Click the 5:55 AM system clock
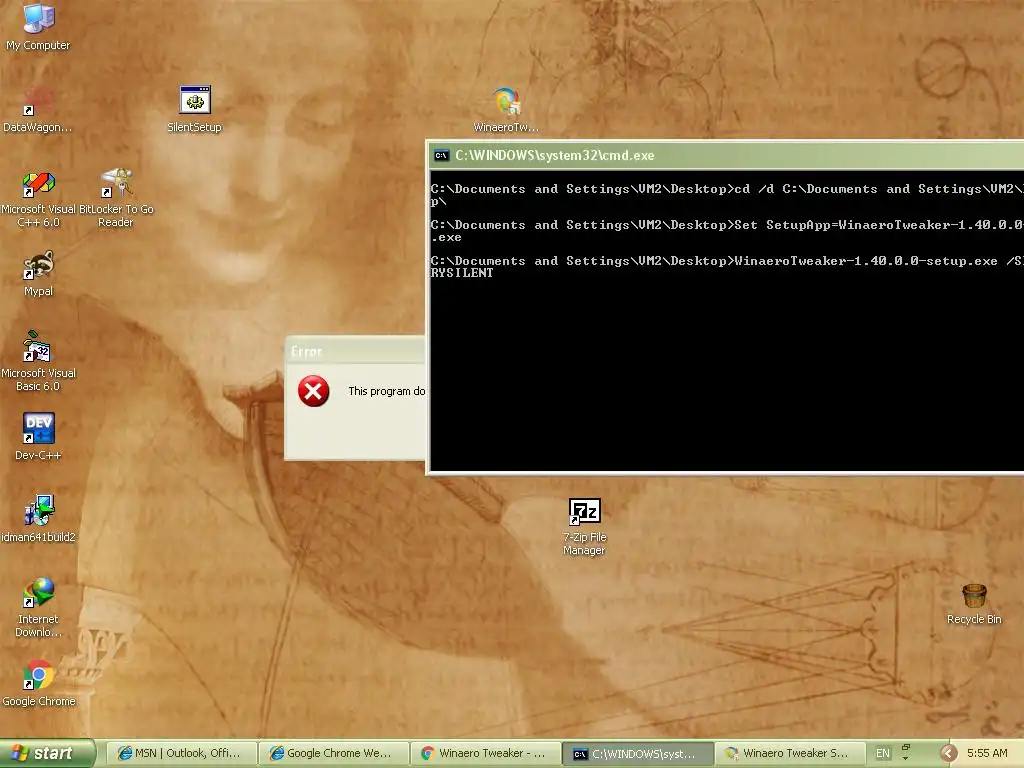Image resolution: width=1024 pixels, height=768 pixels. pyautogui.click(x=987, y=753)
